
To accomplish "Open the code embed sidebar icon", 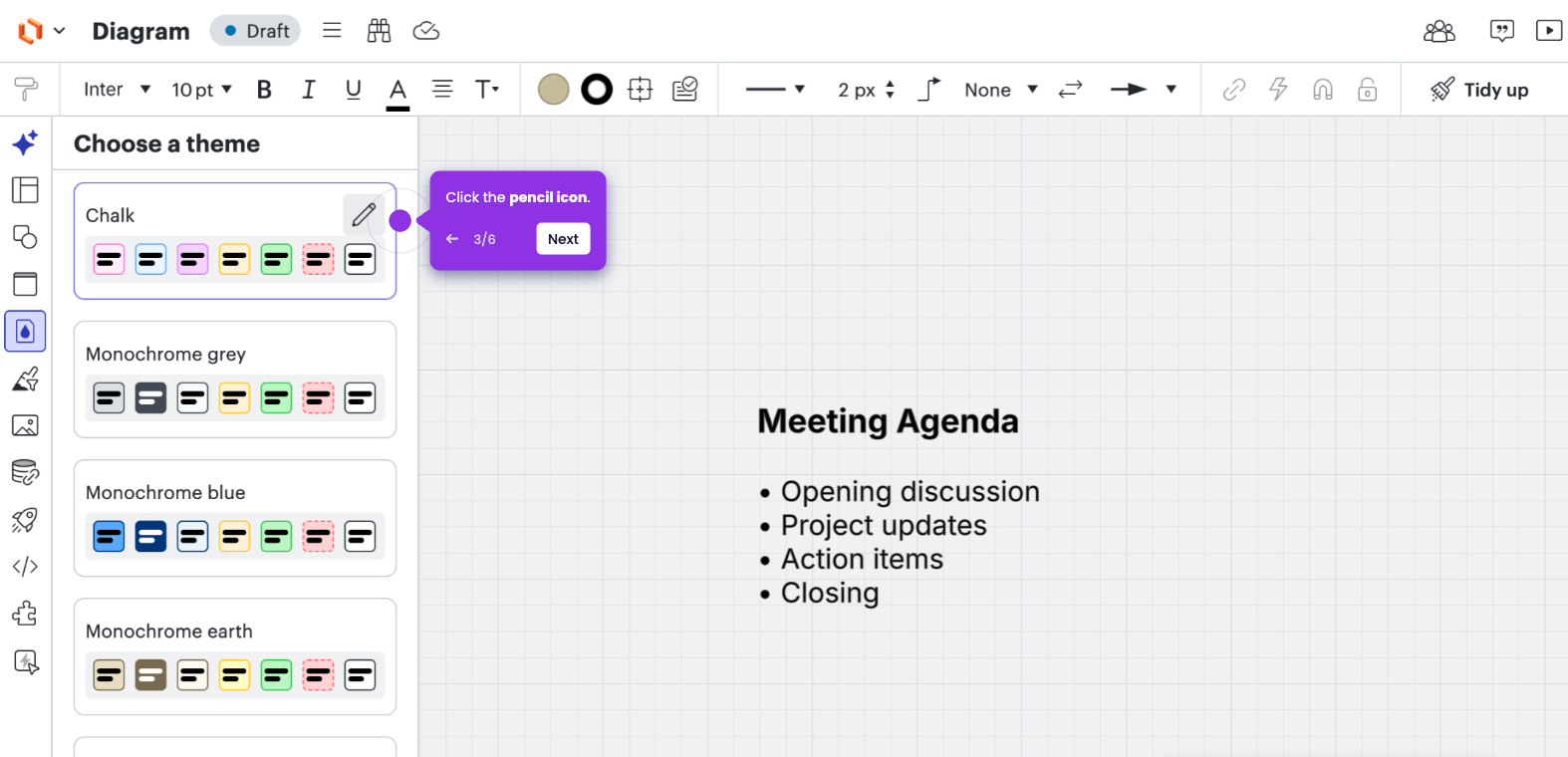I will tap(26, 566).
